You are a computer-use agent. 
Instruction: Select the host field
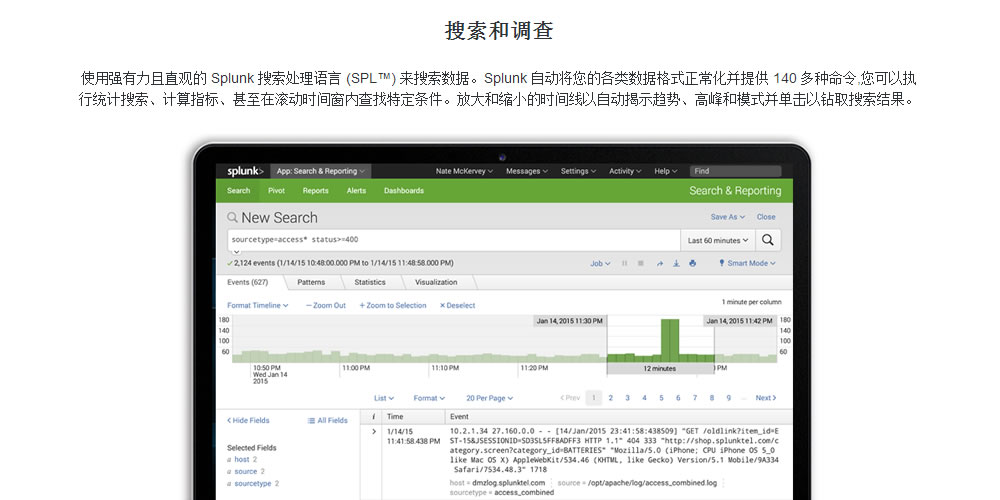tap(242, 459)
